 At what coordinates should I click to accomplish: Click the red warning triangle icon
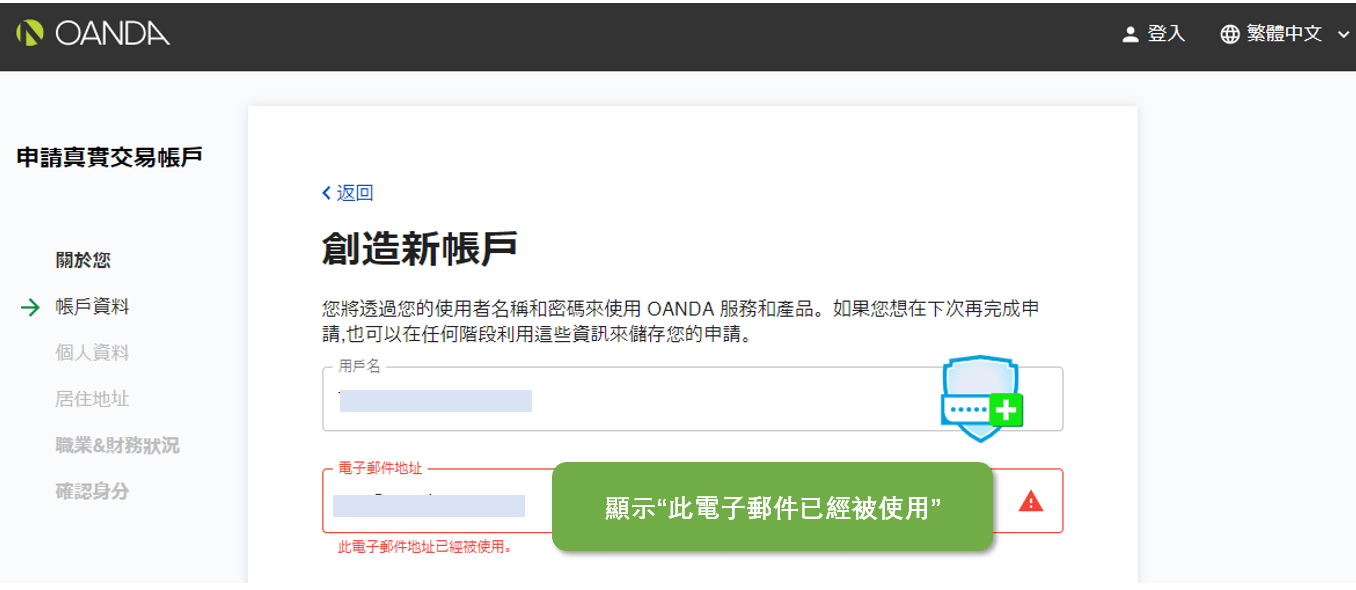pyautogui.click(x=1030, y=501)
